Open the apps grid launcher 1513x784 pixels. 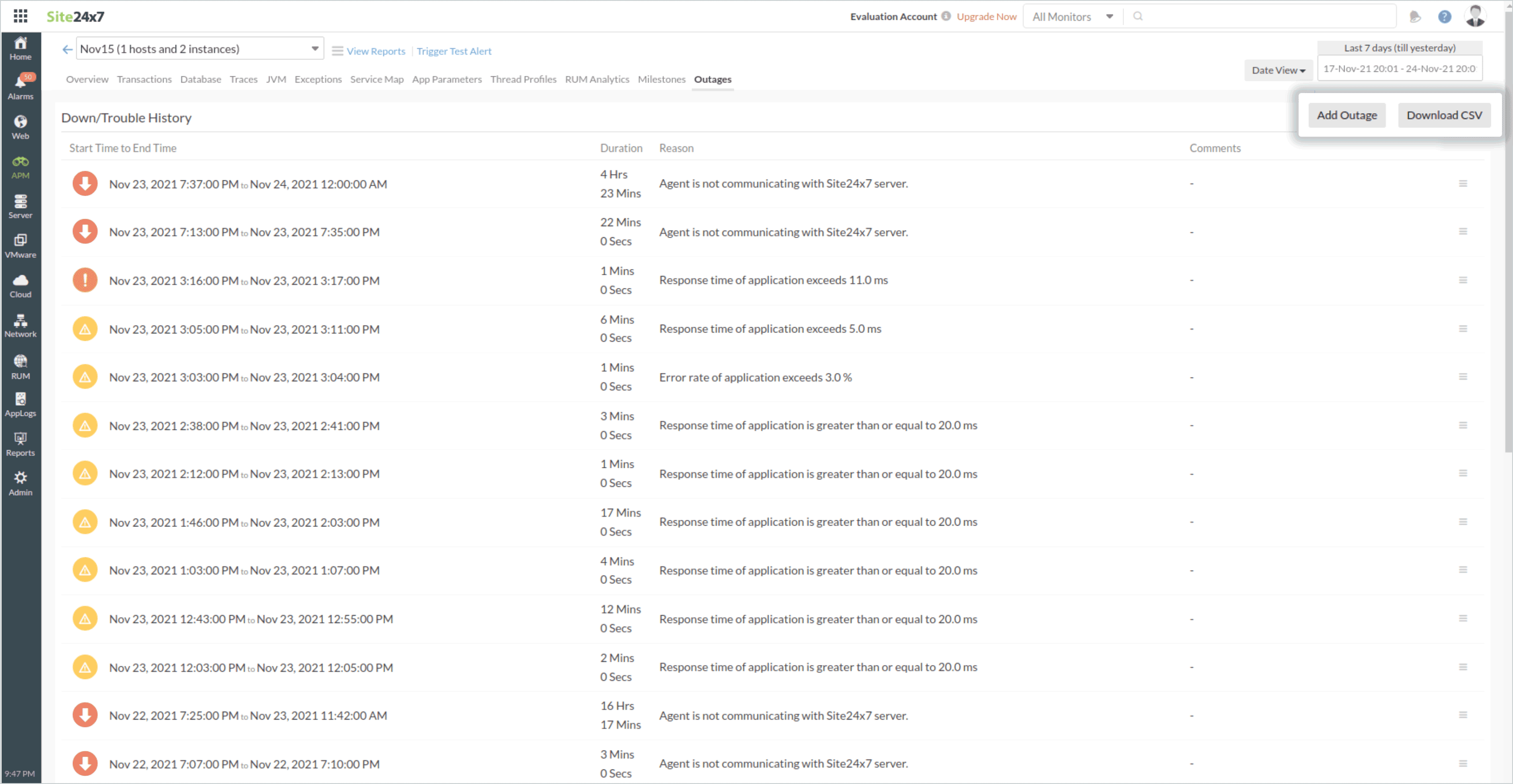pos(21,16)
